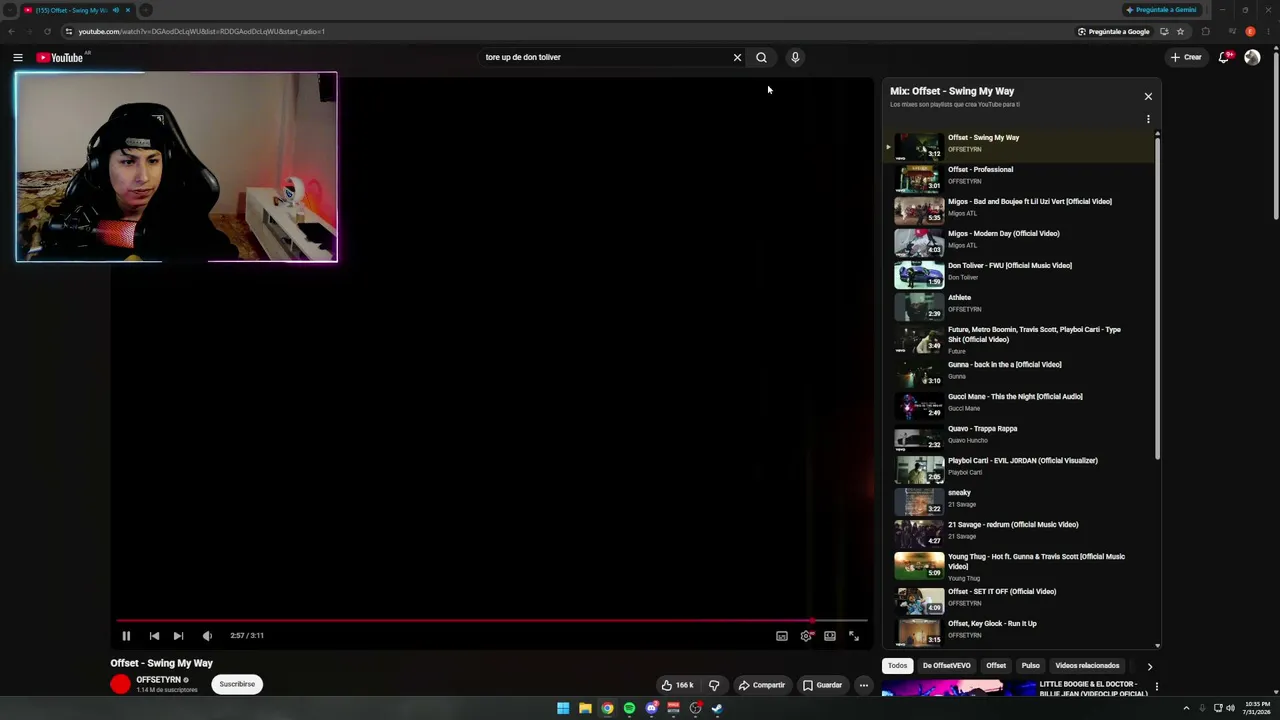Open the YouTube hamburger guide menu
The width and height of the screenshot is (1280, 720).
18,57
